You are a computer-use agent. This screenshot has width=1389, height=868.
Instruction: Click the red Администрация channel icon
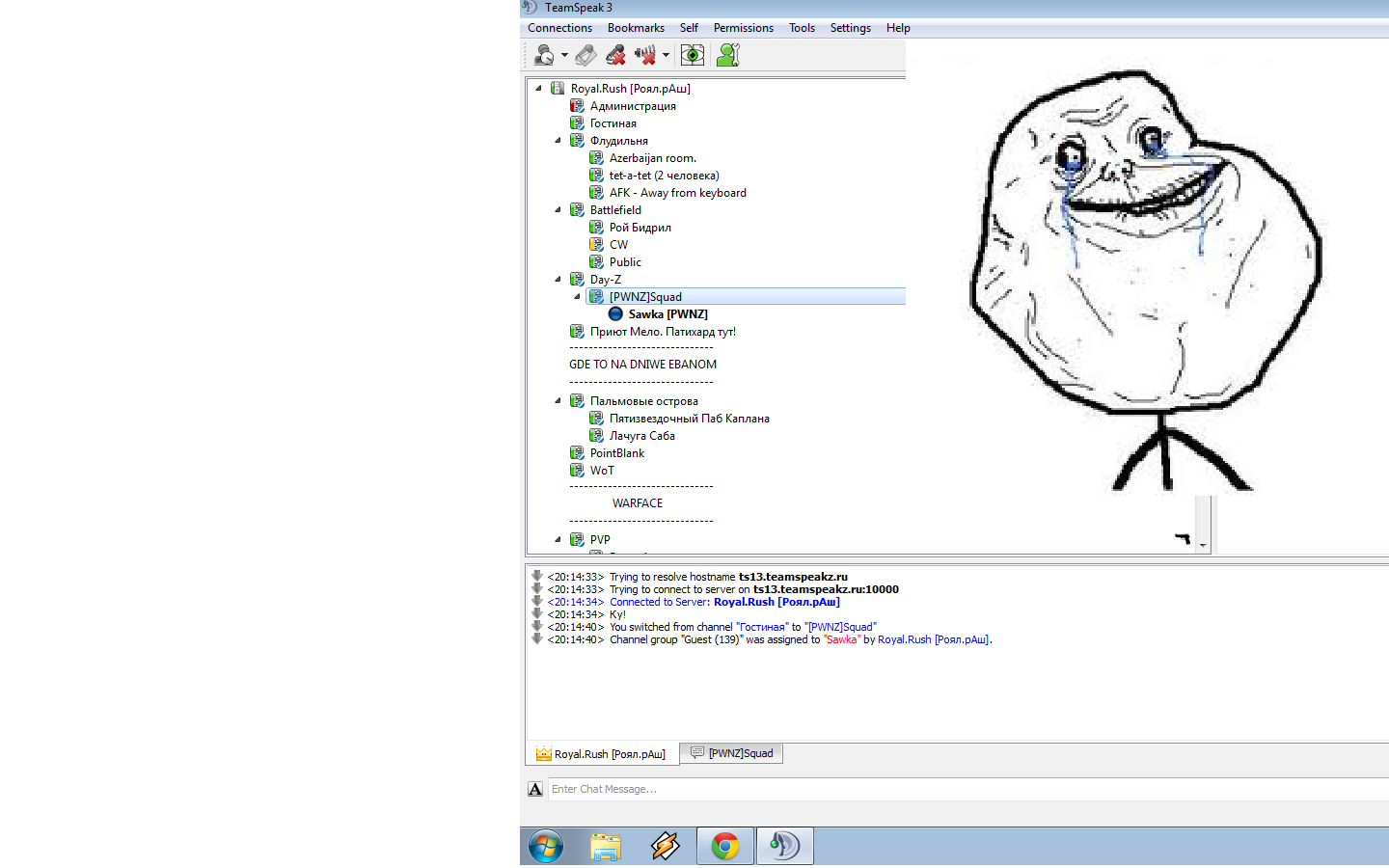coord(577,105)
